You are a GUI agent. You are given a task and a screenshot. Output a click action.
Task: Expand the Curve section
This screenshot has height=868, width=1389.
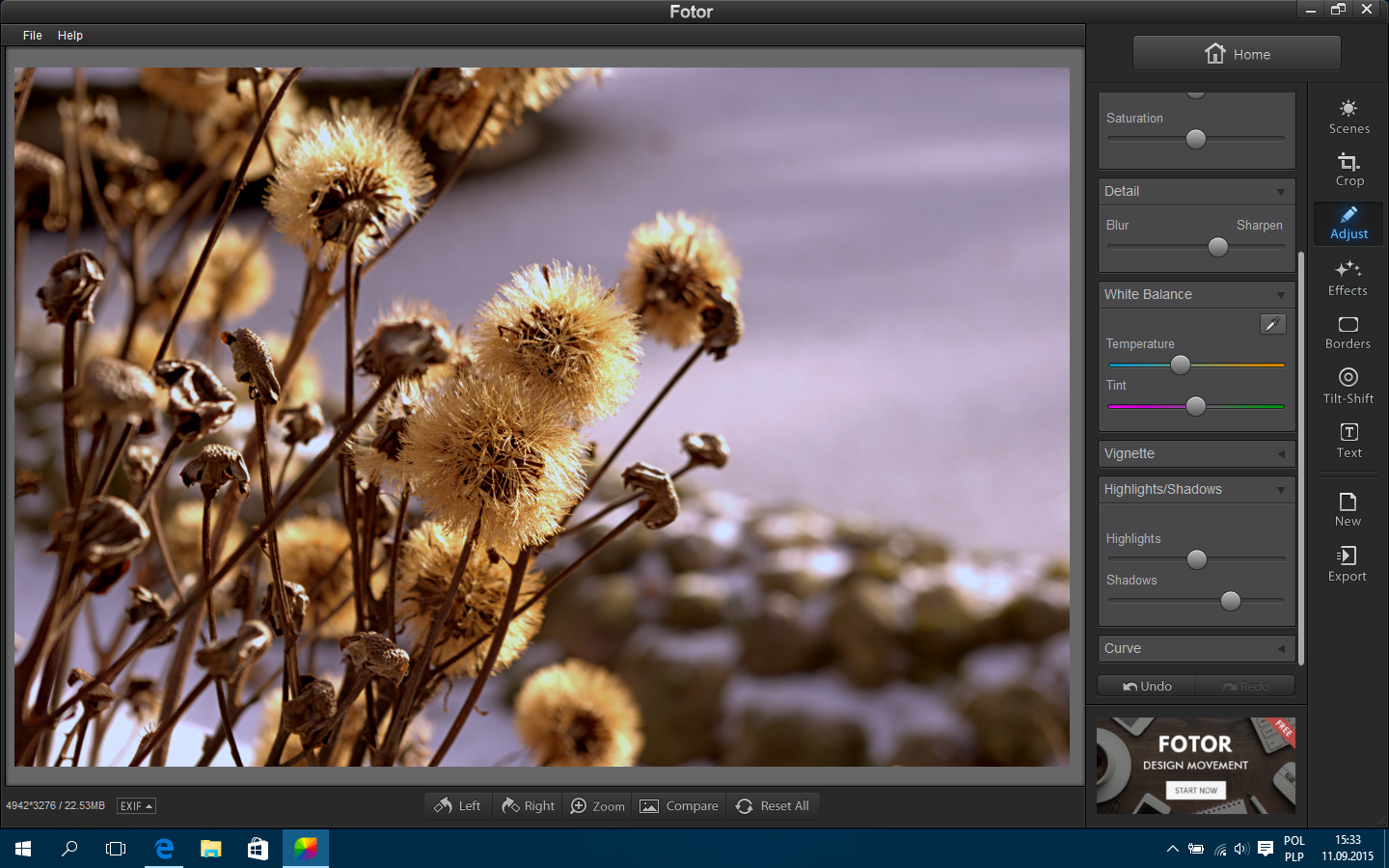coord(1196,648)
